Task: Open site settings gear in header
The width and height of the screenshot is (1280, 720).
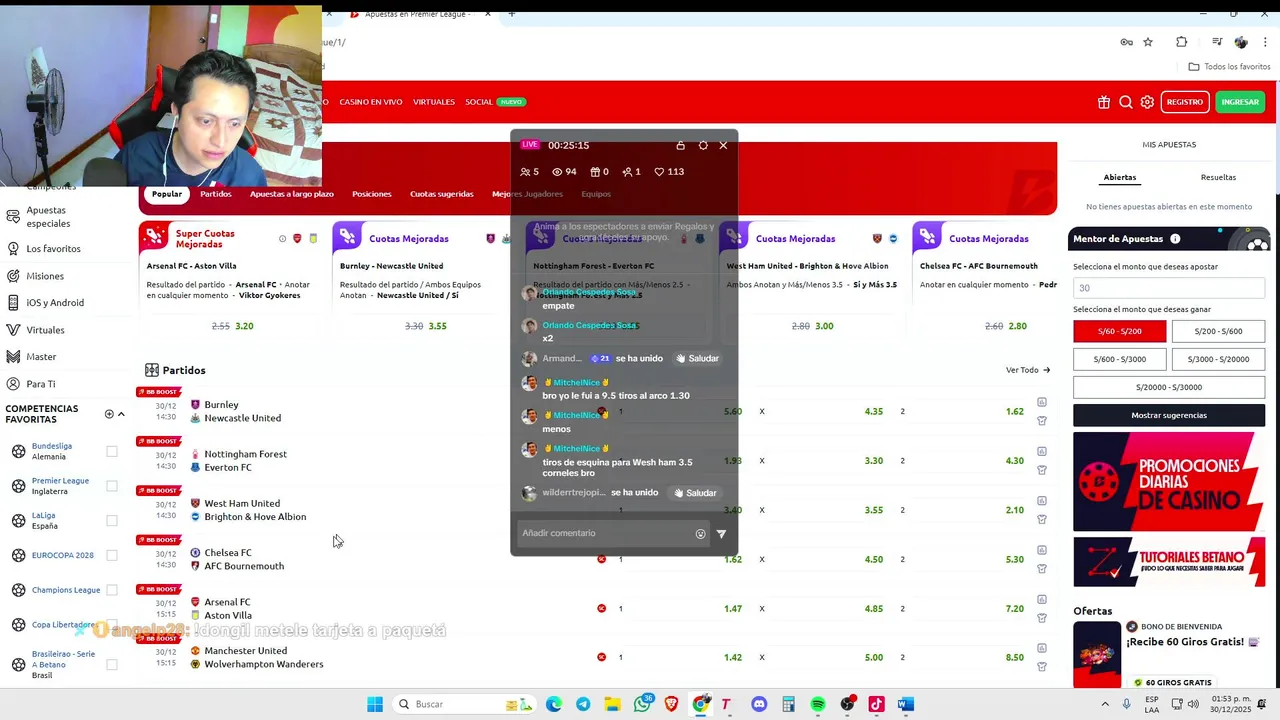Action: coord(1147,102)
